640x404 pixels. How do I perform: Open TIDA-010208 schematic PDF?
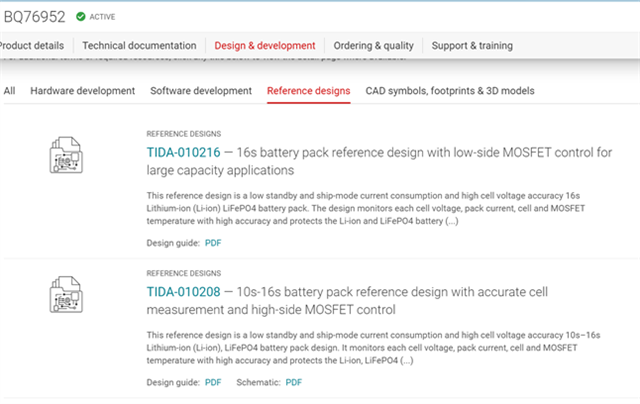[x=294, y=382]
